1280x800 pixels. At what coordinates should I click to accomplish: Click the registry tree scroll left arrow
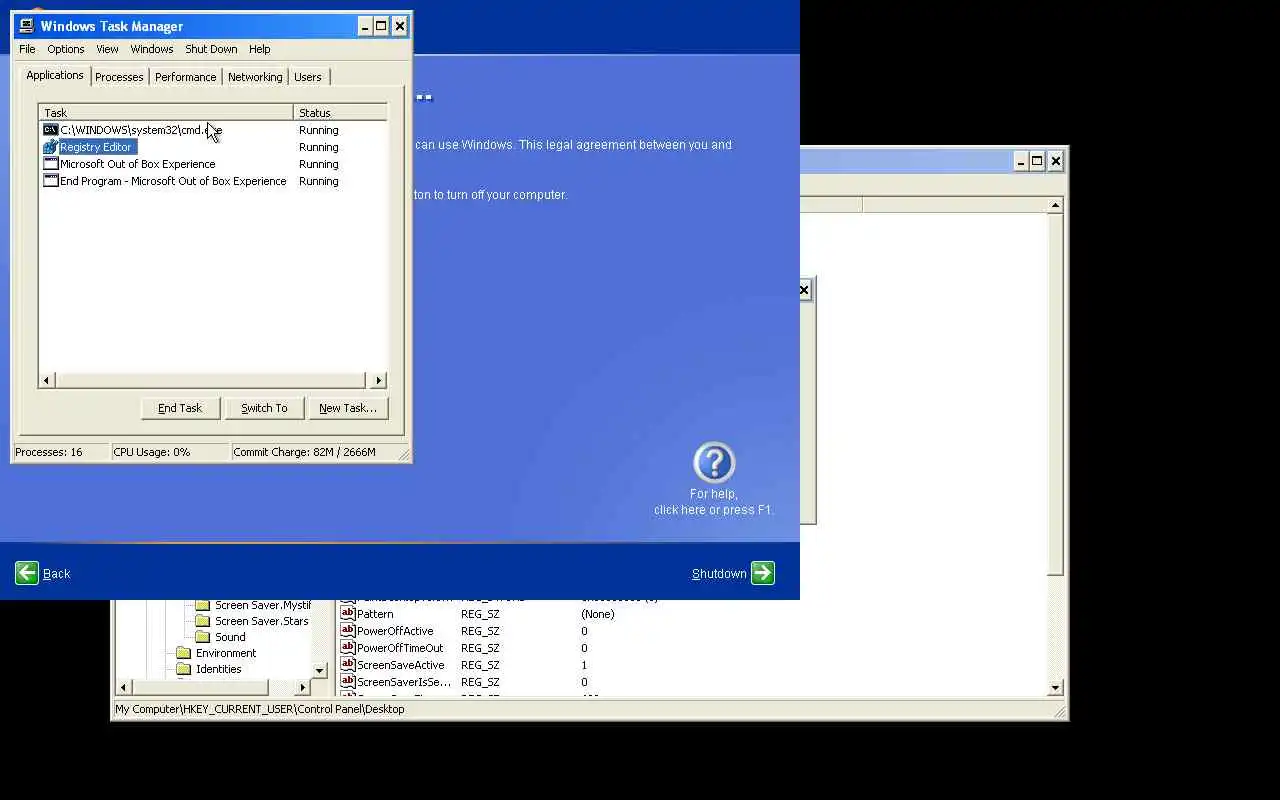point(124,687)
